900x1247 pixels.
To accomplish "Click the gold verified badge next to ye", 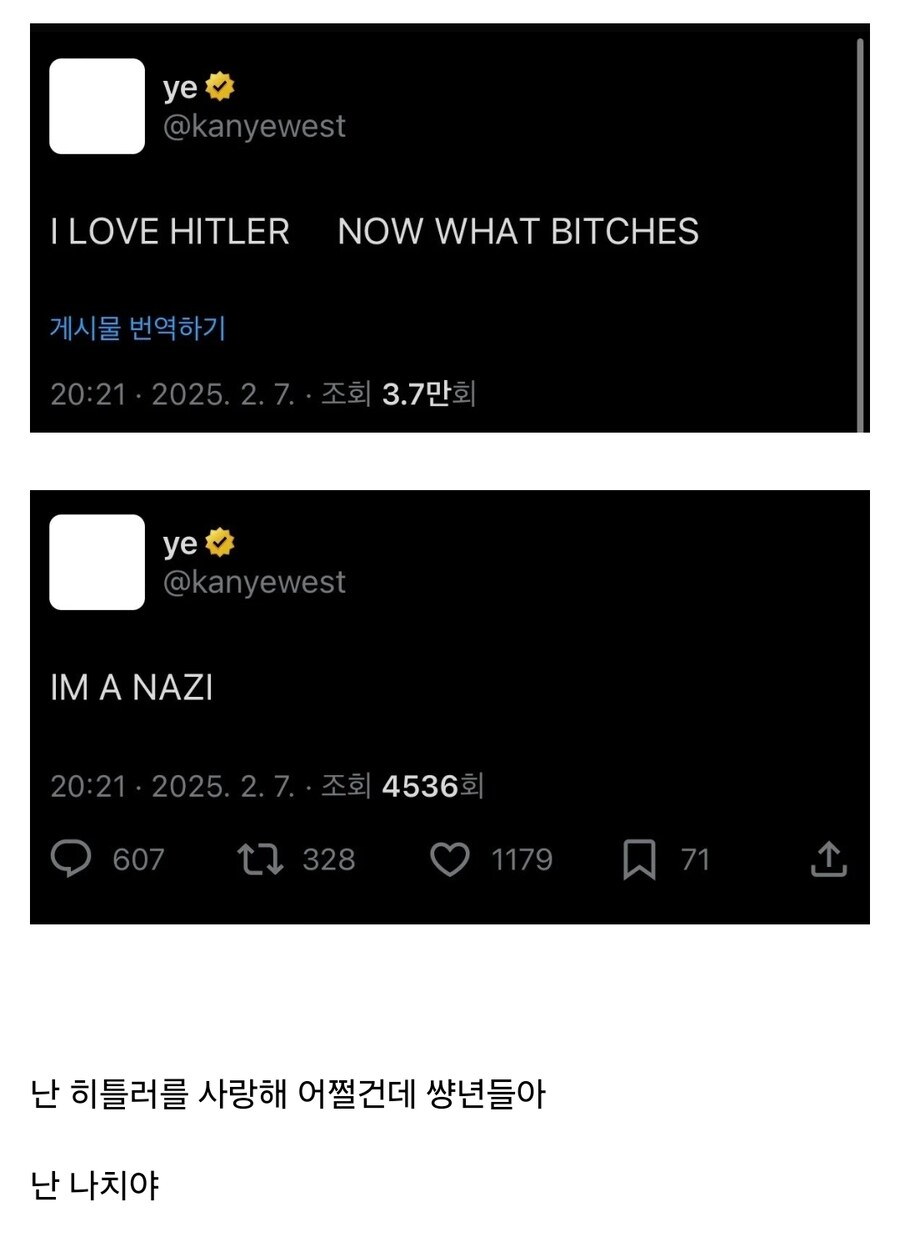I will pyautogui.click(x=217, y=543).
